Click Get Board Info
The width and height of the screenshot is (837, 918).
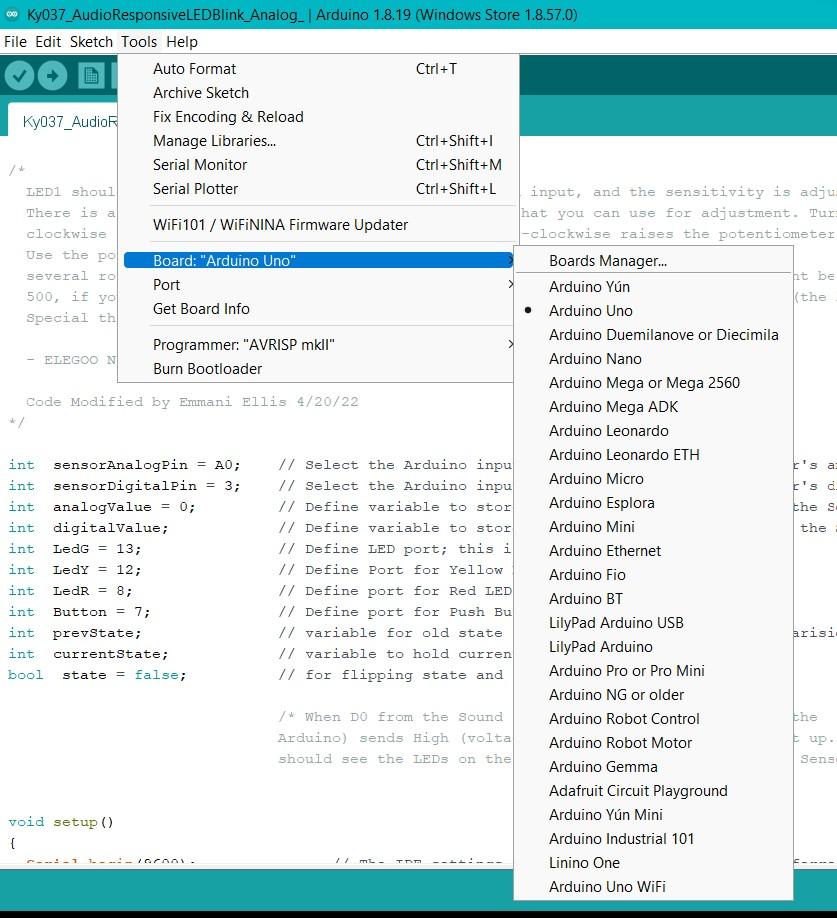318,309
